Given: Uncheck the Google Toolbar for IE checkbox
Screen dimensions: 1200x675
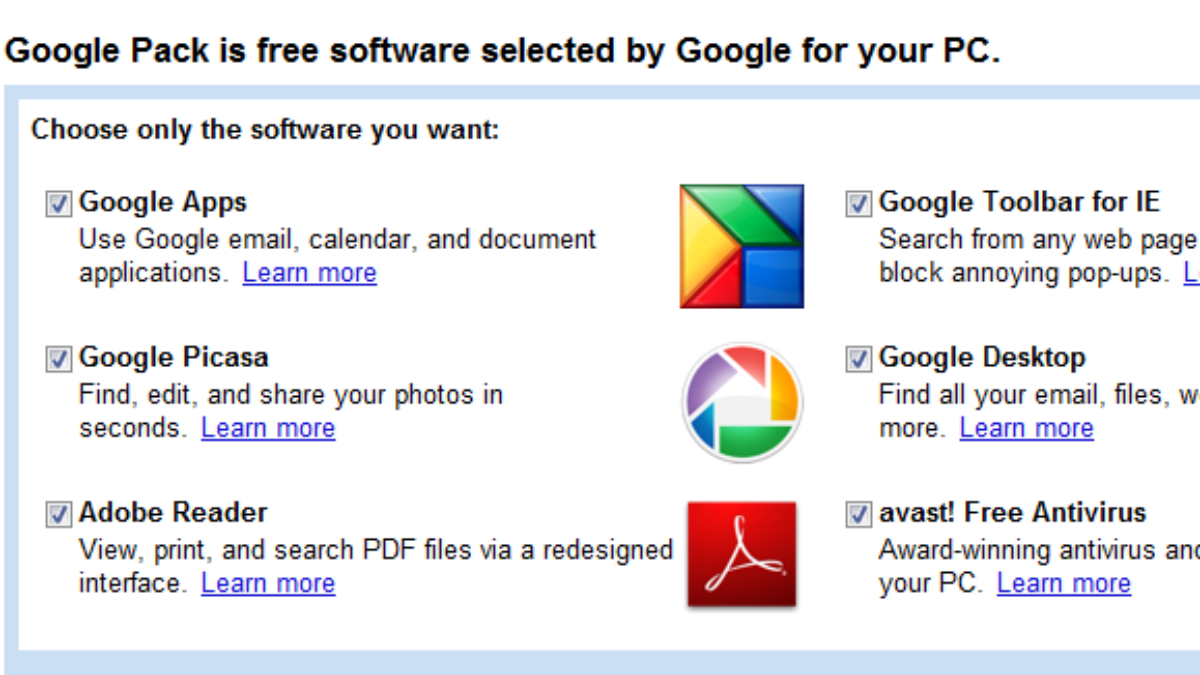Looking at the screenshot, I should pyautogui.click(x=858, y=204).
